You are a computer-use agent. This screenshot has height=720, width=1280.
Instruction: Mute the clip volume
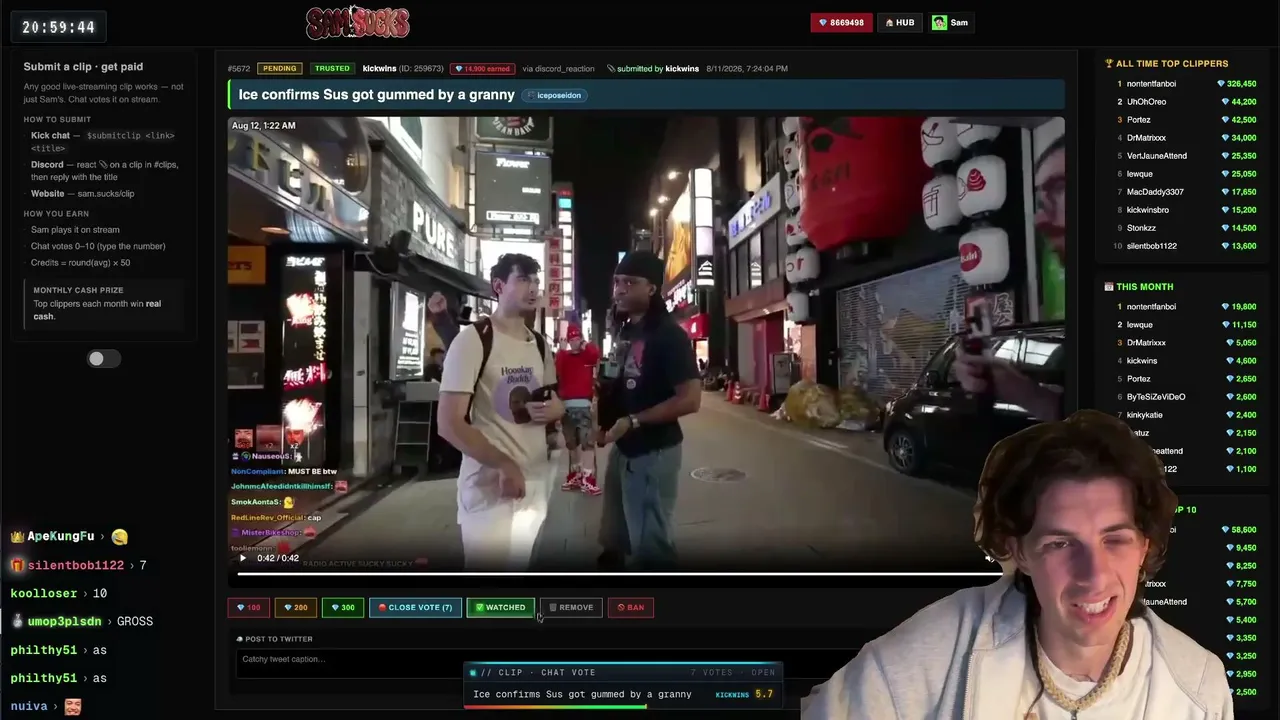pyautogui.click(x=989, y=558)
